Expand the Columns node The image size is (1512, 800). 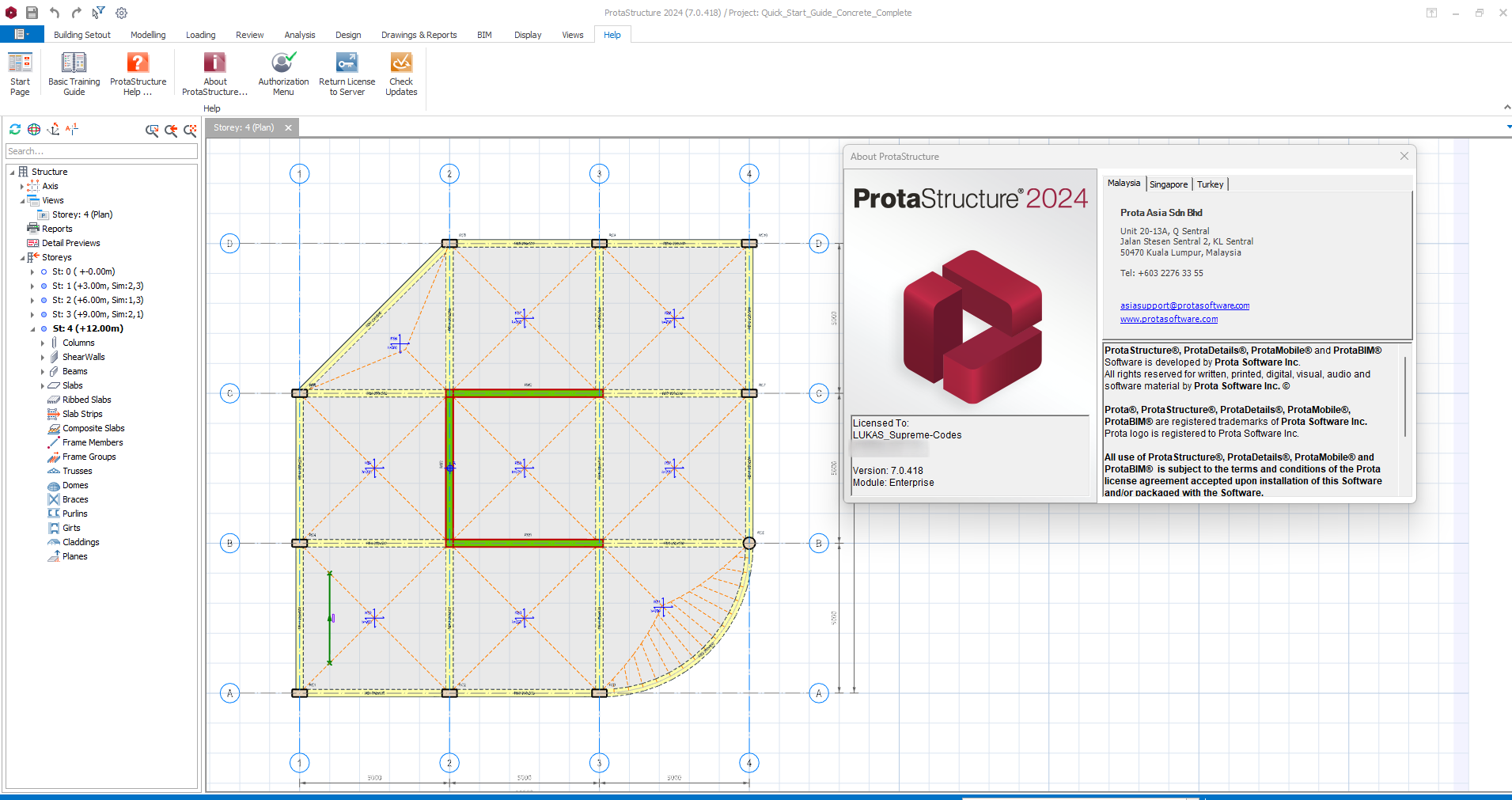[43, 343]
